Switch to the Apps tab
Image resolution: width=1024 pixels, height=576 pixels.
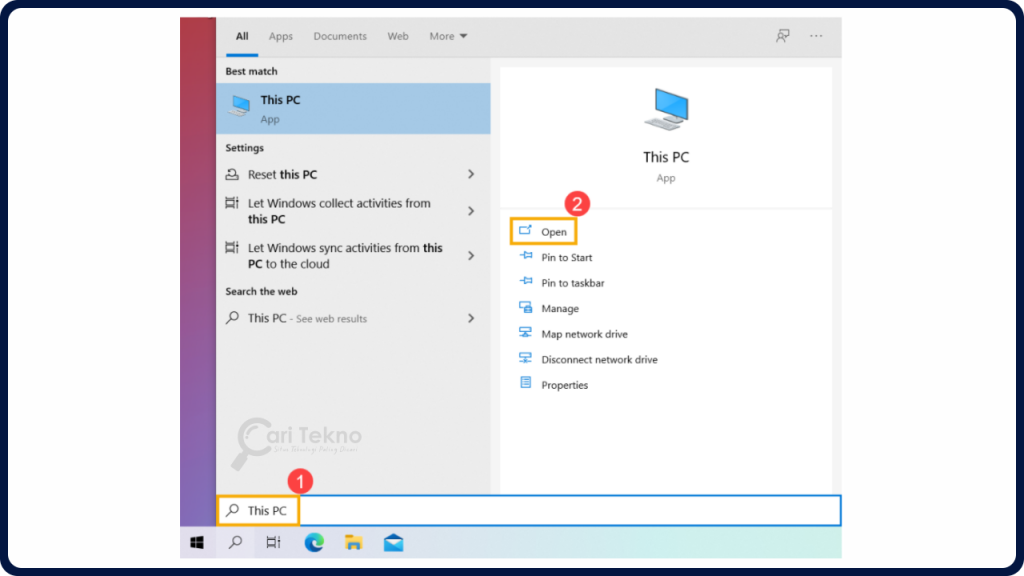(x=280, y=35)
